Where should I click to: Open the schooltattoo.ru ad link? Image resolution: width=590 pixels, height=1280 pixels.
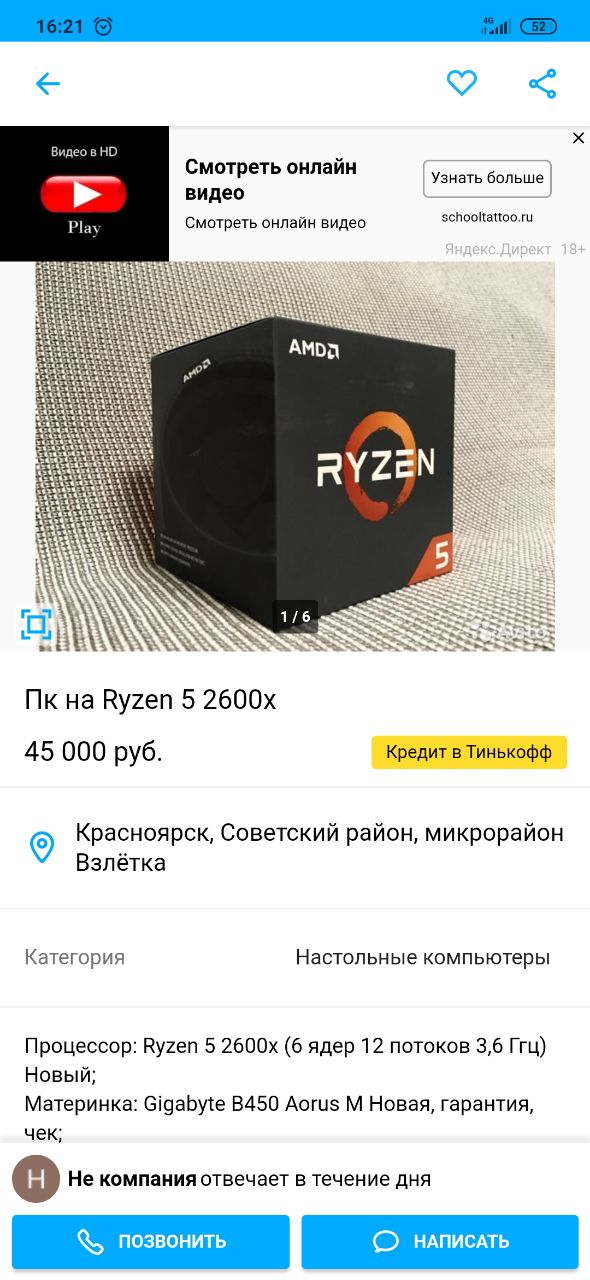(487, 217)
